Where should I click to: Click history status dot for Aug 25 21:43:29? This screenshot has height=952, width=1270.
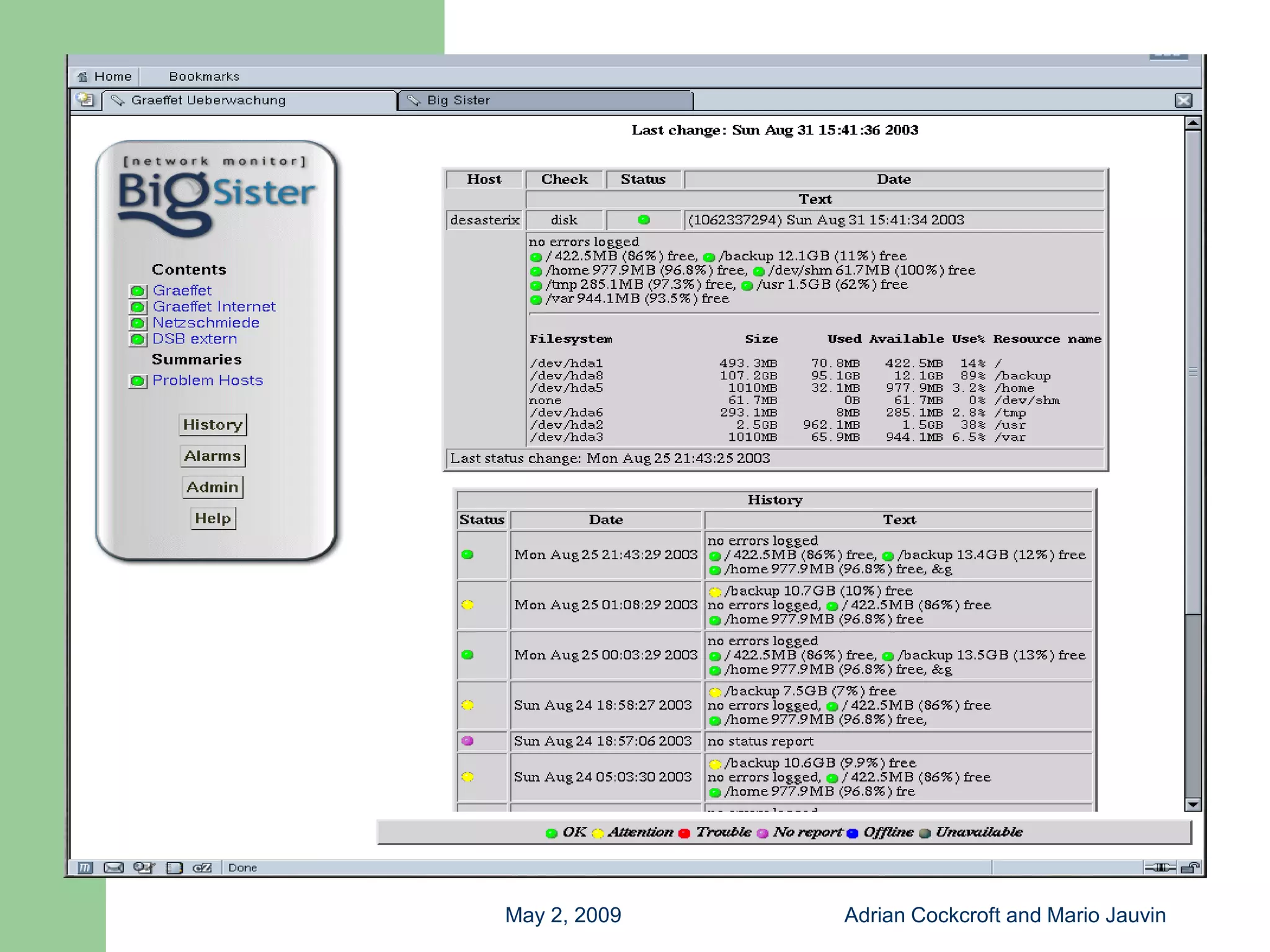pyautogui.click(x=468, y=555)
